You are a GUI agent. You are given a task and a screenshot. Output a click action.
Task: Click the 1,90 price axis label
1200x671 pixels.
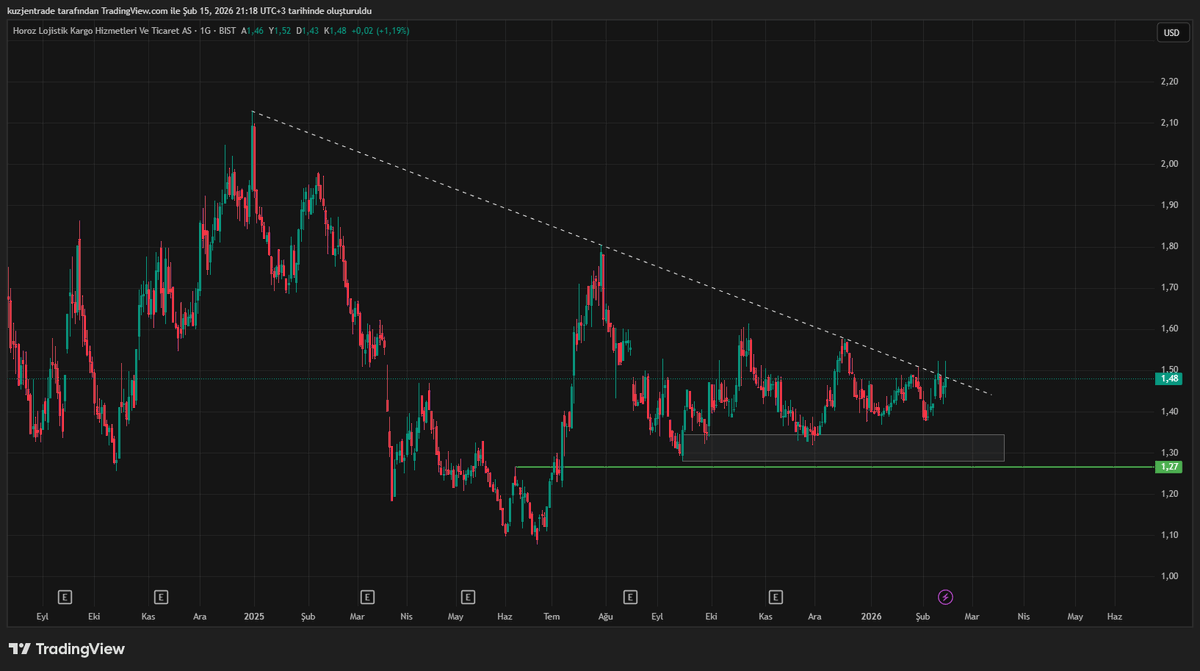coord(1169,205)
